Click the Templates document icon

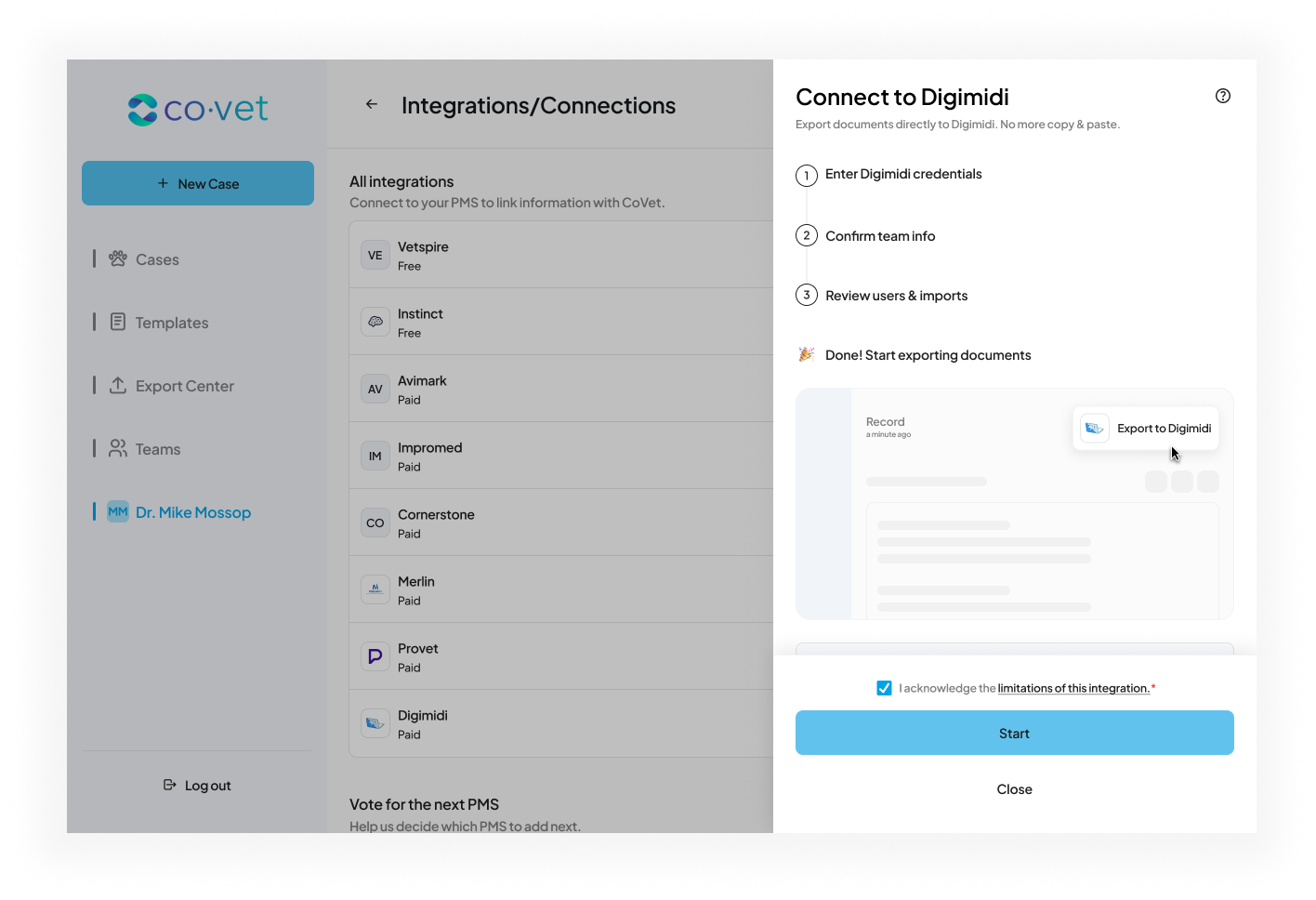118,322
